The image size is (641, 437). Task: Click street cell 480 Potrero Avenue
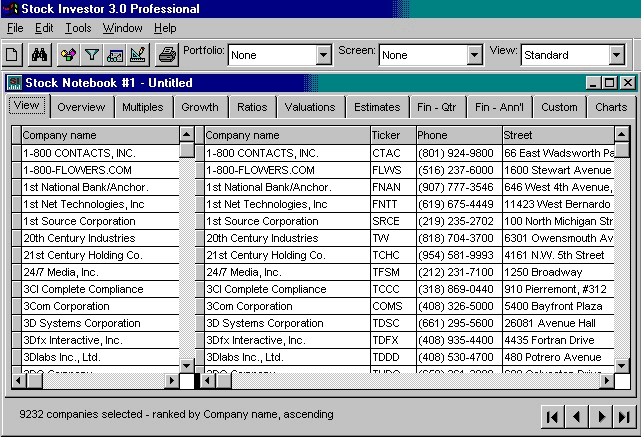[558, 357]
